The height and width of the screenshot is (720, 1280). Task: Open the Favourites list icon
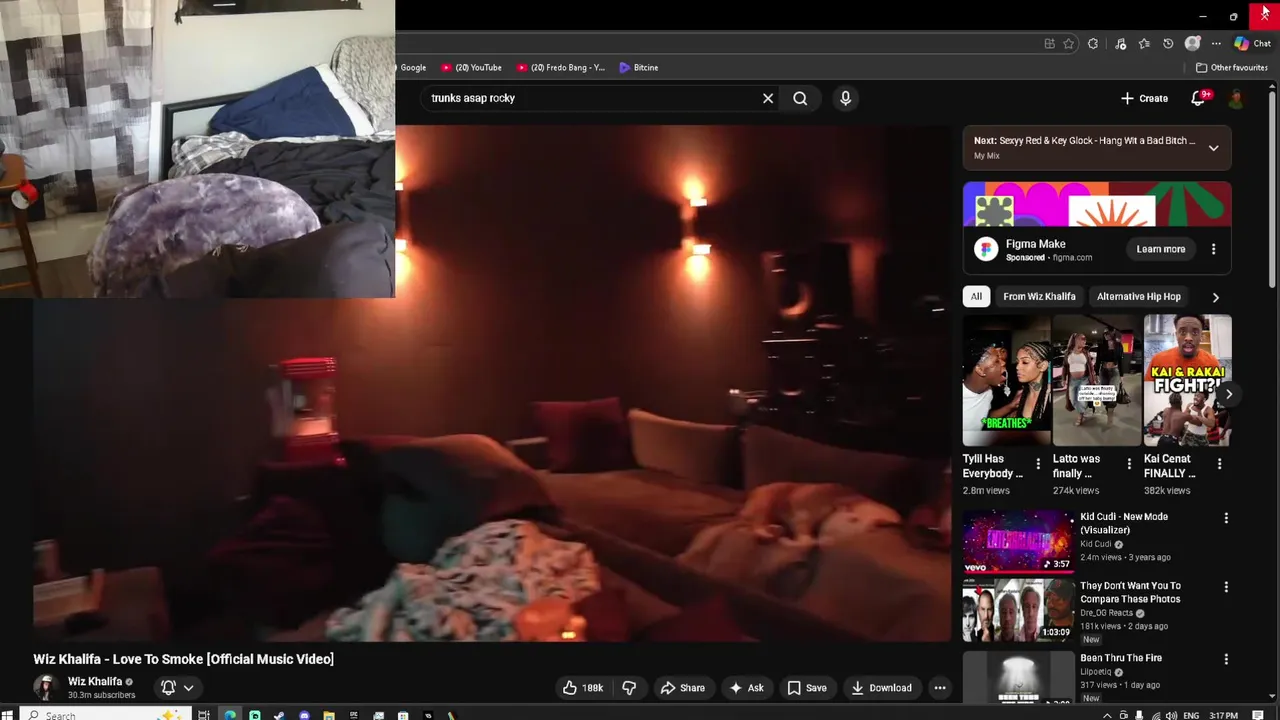(x=1144, y=44)
